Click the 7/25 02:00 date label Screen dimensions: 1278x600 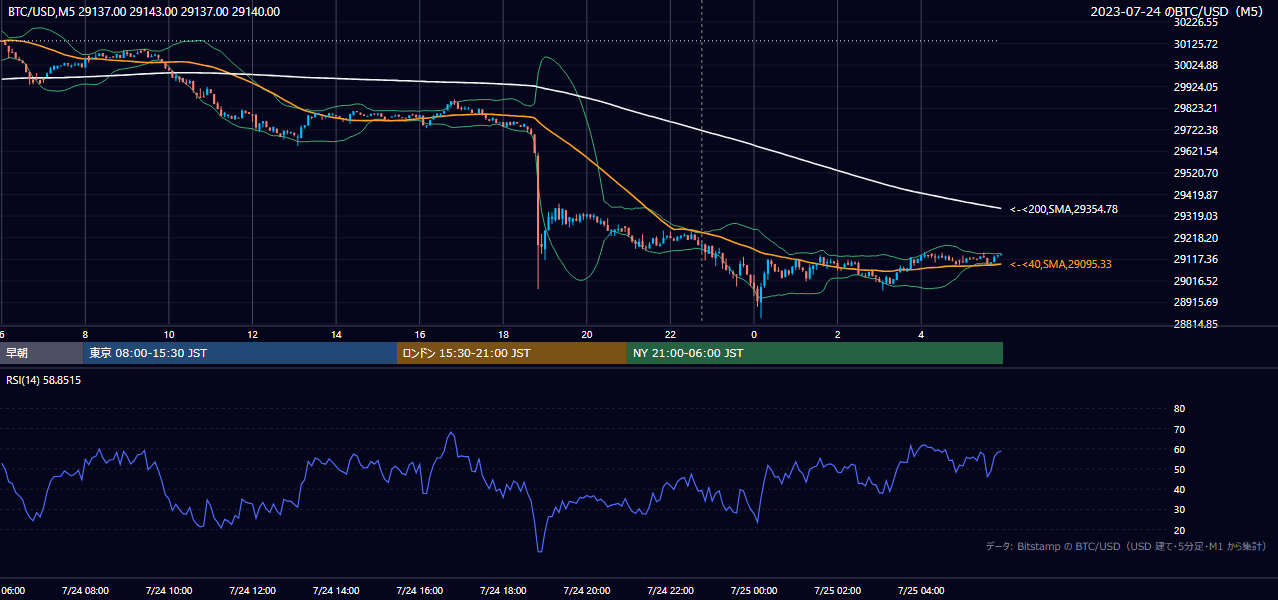(x=838, y=590)
